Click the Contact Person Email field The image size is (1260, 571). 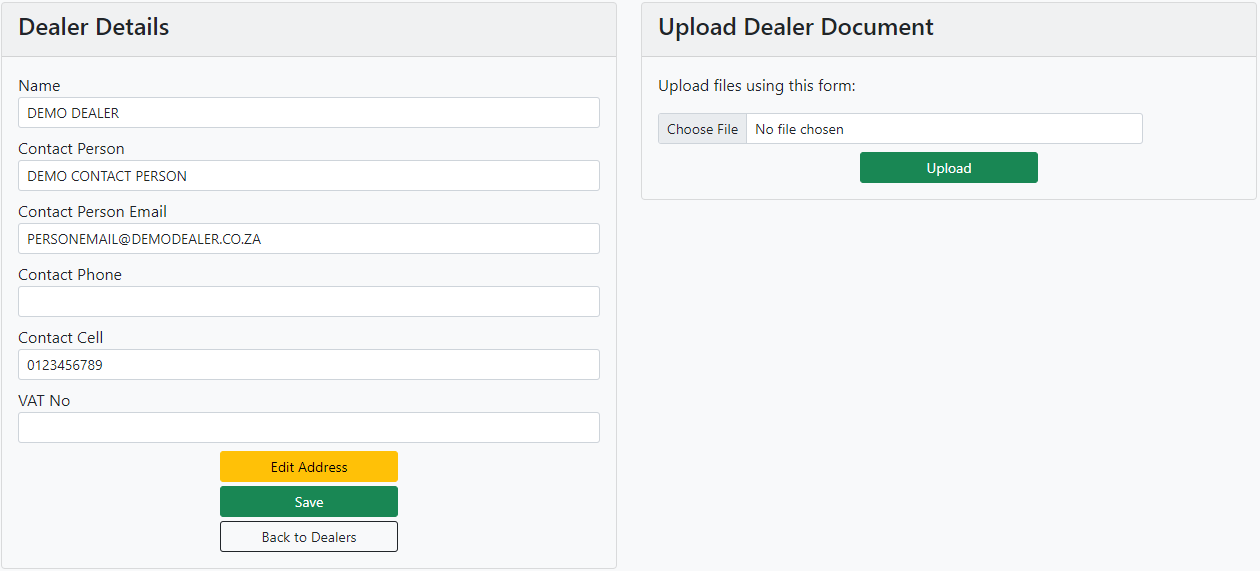coord(308,239)
